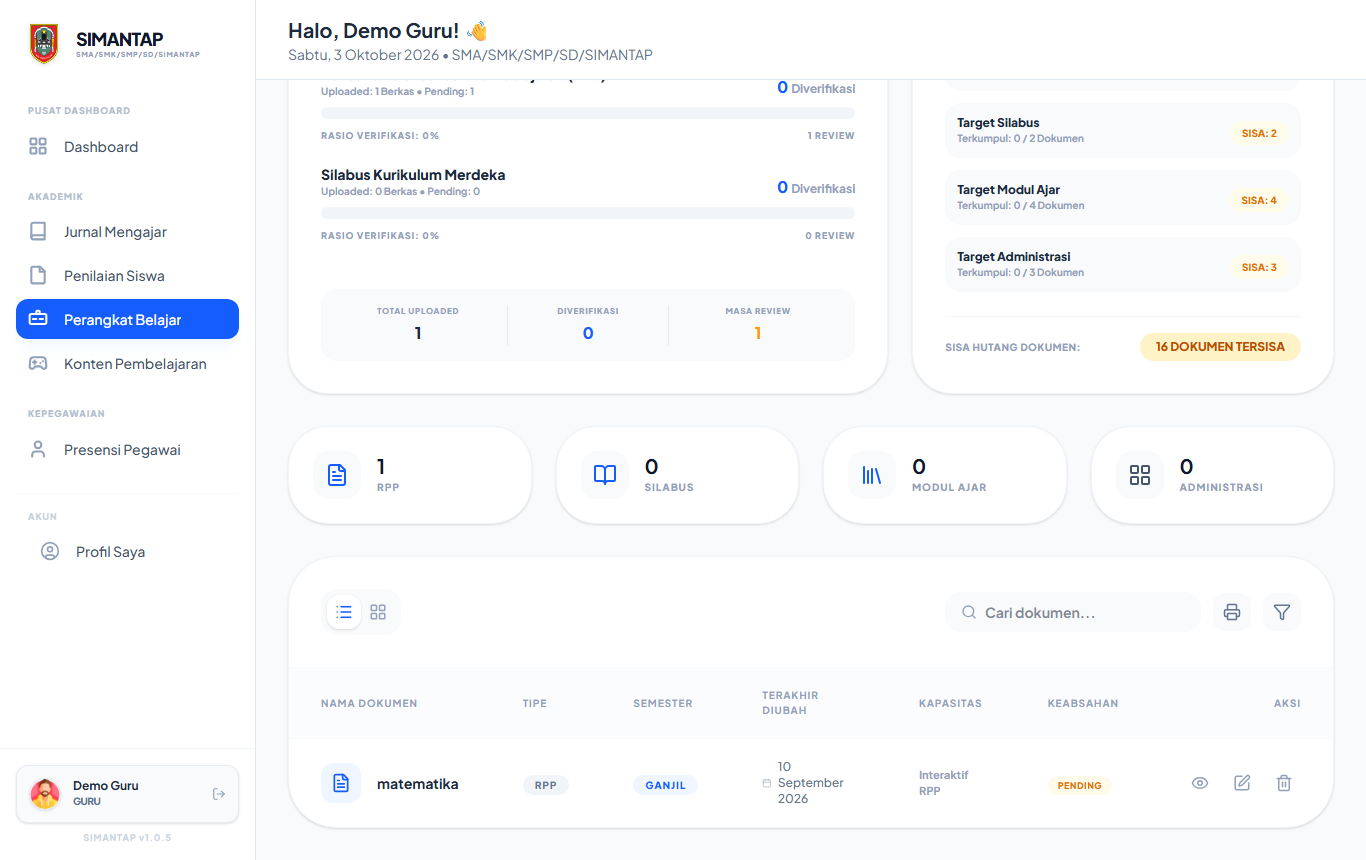Click SISA: 4 badge for Modul Ajar
The height and width of the screenshot is (860, 1366).
point(1259,200)
